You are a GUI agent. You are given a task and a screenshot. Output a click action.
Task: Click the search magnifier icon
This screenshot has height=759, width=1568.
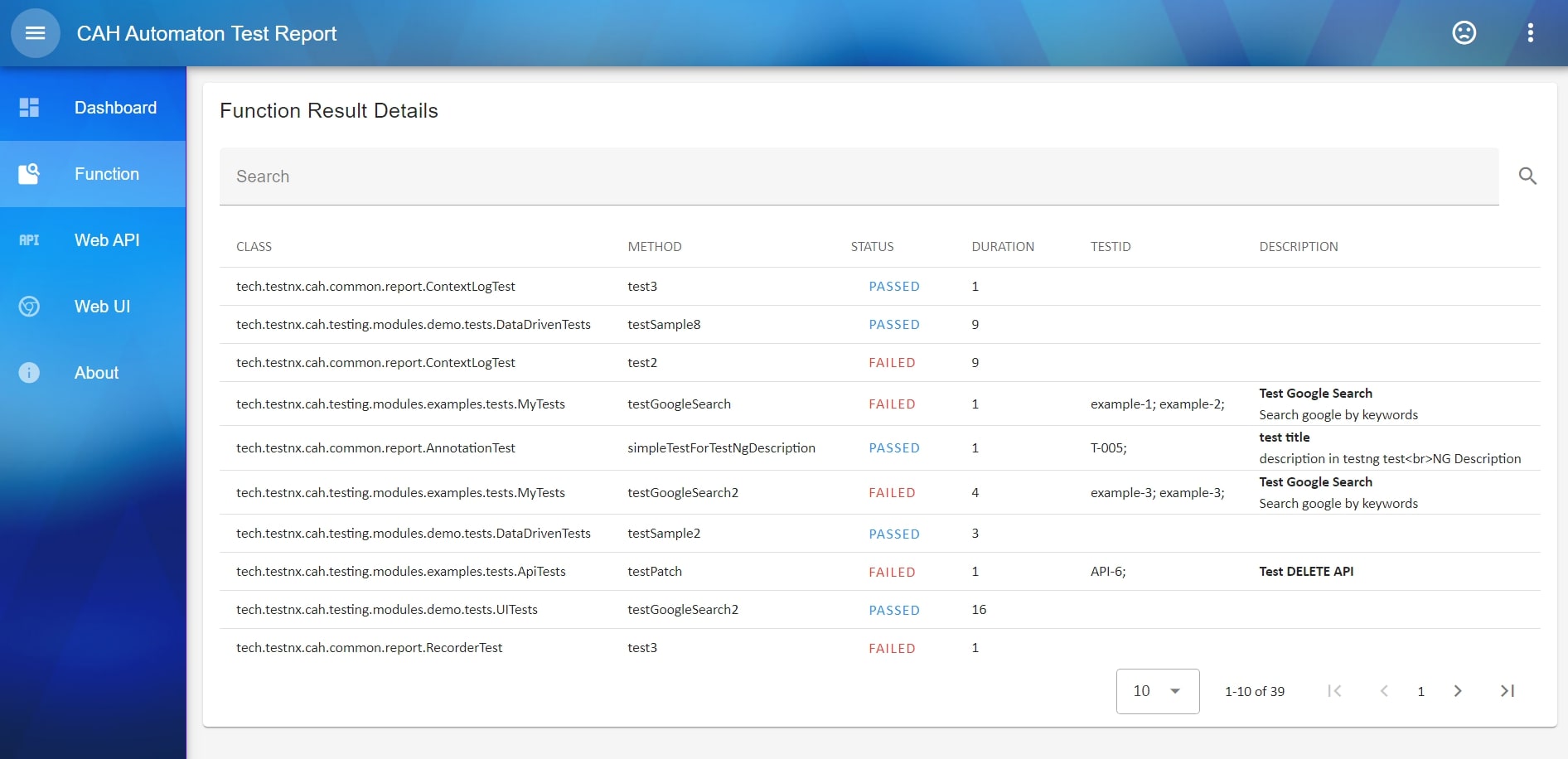tap(1527, 176)
